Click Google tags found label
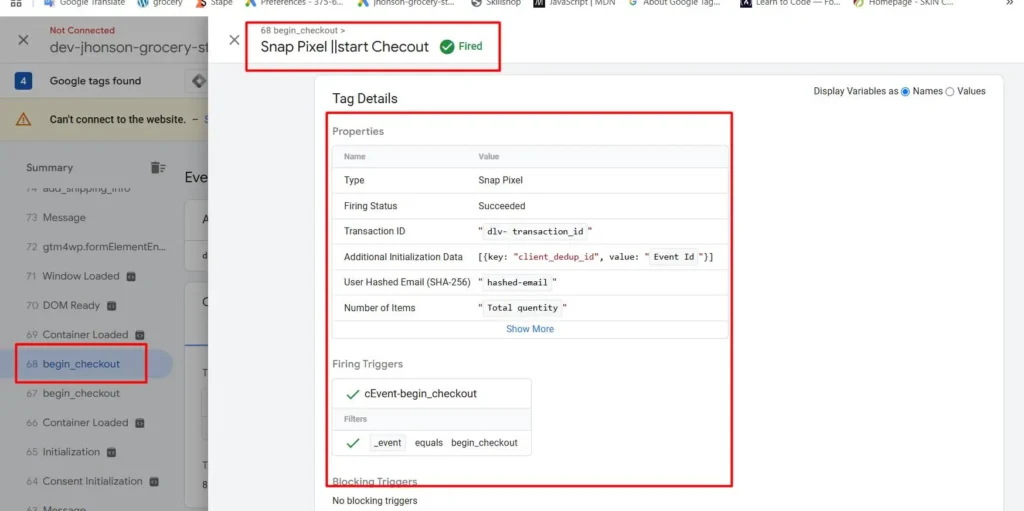 click(x=95, y=81)
